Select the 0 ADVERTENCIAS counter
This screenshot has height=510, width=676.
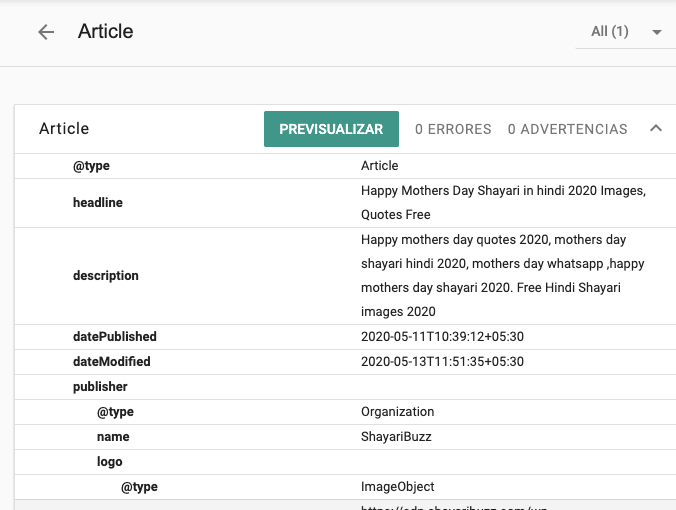click(567, 129)
